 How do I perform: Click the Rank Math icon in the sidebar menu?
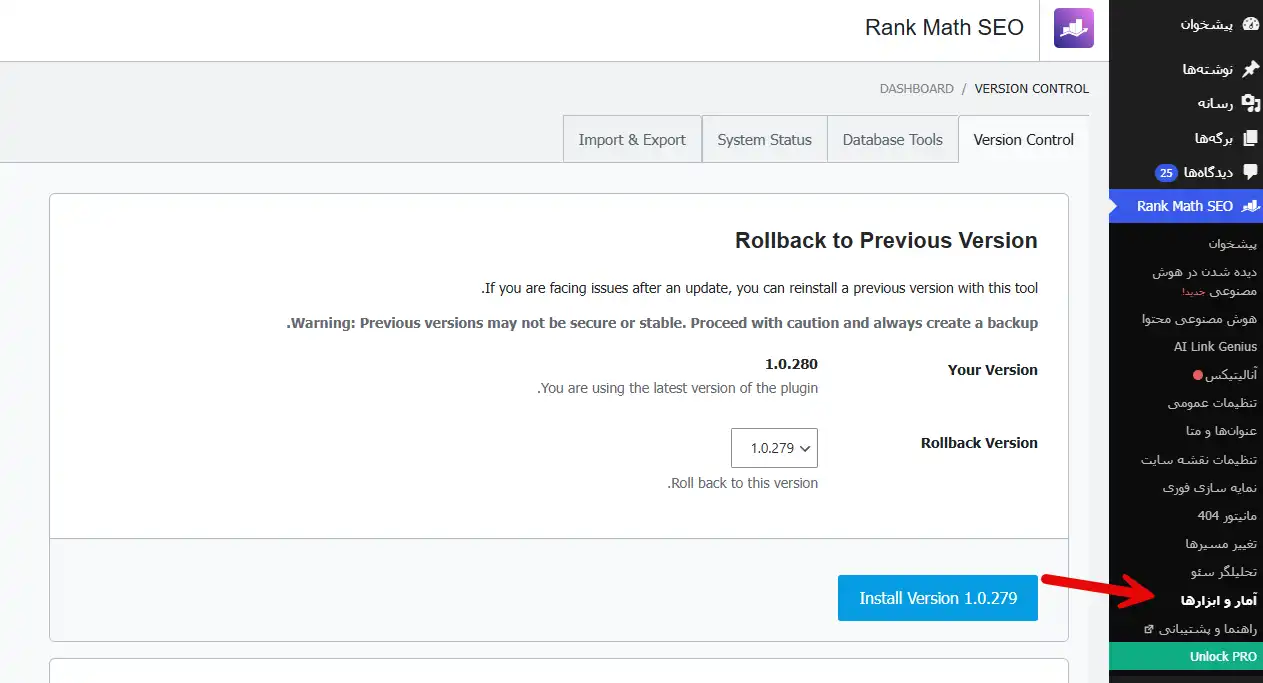1250,206
